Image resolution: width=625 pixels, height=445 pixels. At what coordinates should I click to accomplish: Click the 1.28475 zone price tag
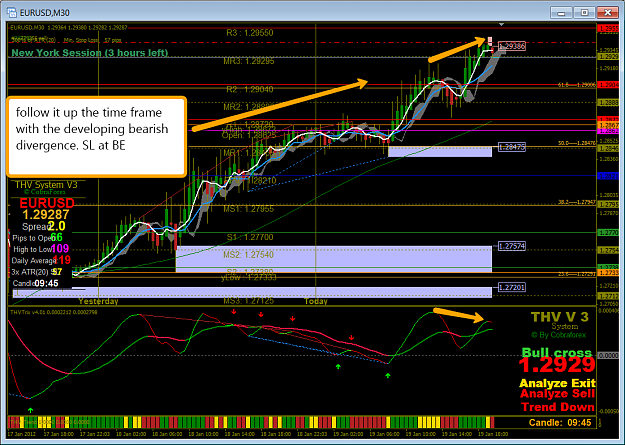click(x=512, y=147)
